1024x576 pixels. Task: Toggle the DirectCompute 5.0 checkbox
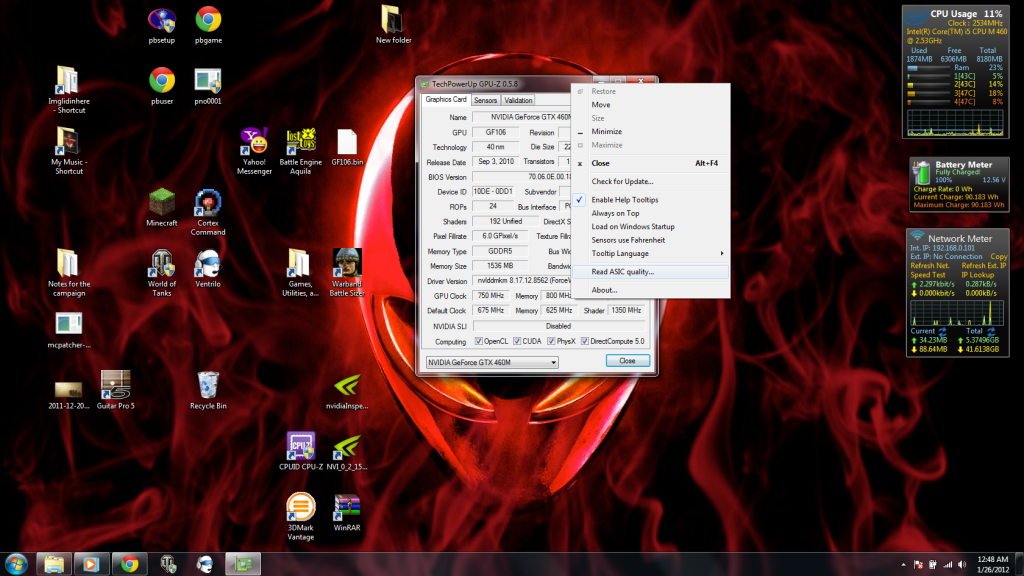585,342
